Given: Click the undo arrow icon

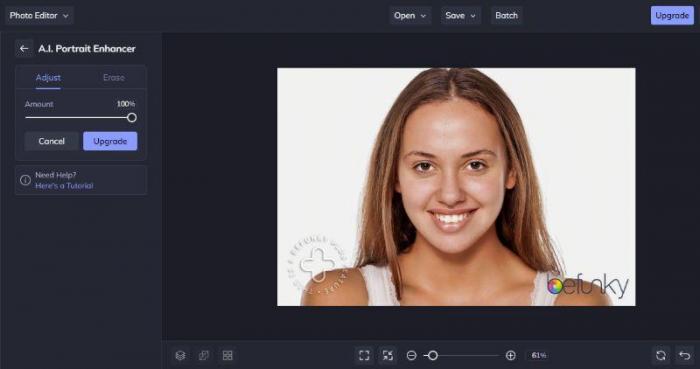Looking at the screenshot, I should click(x=684, y=355).
